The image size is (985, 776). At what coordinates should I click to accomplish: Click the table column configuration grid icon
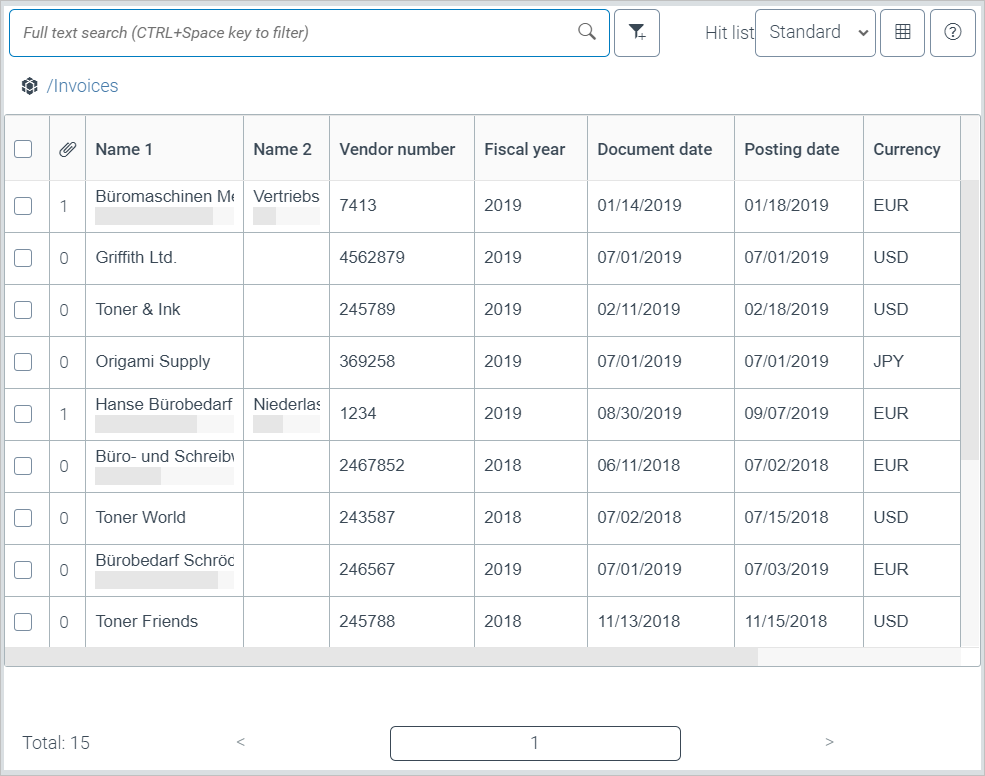[x=902, y=33]
